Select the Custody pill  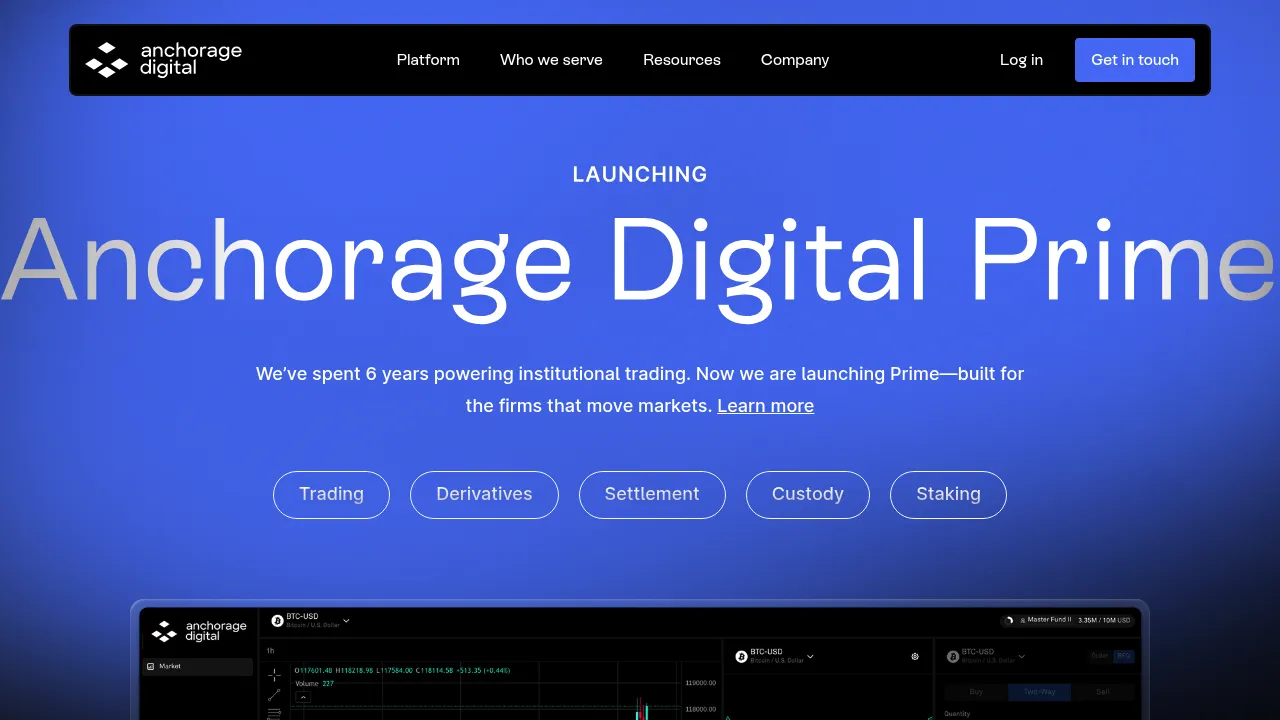tap(808, 495)
